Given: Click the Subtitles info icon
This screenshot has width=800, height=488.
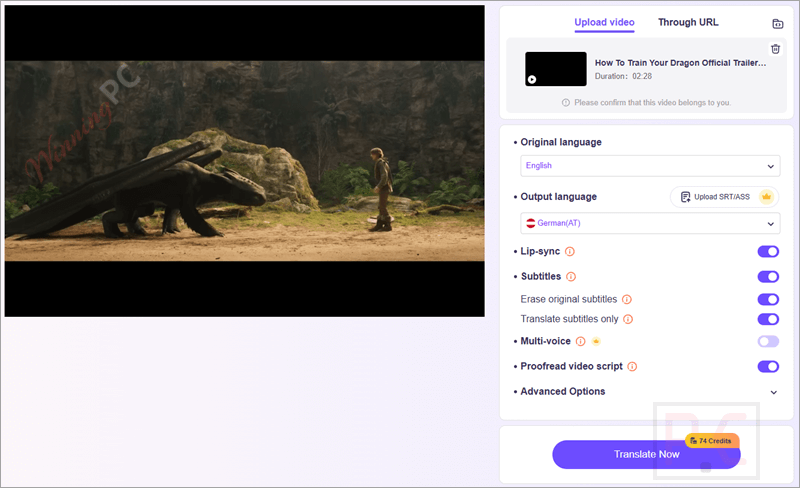Looking at the screenshot, I should point(571,277).
